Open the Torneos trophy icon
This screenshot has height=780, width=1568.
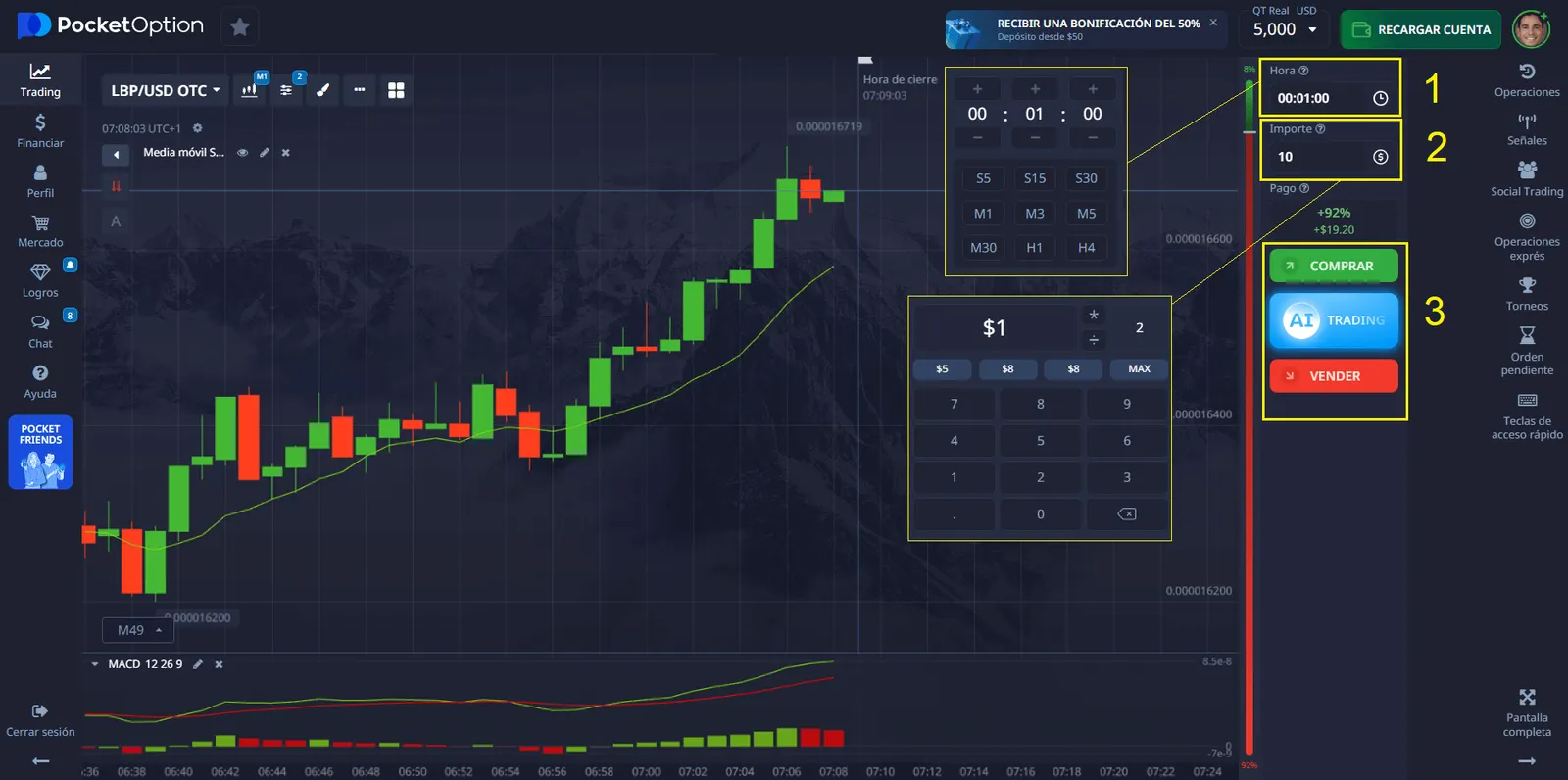click(1527, 293)
